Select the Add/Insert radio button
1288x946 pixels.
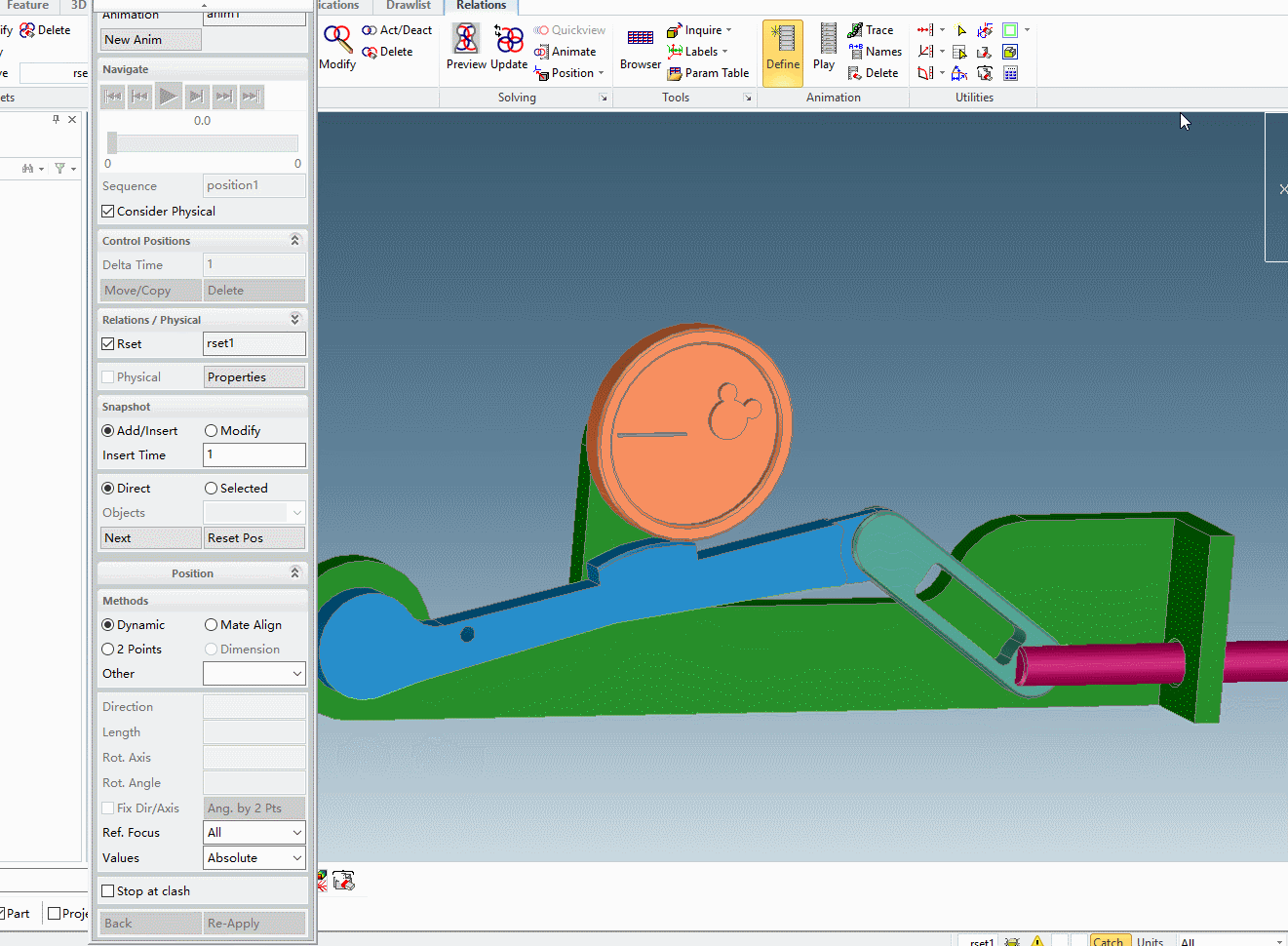108,430
